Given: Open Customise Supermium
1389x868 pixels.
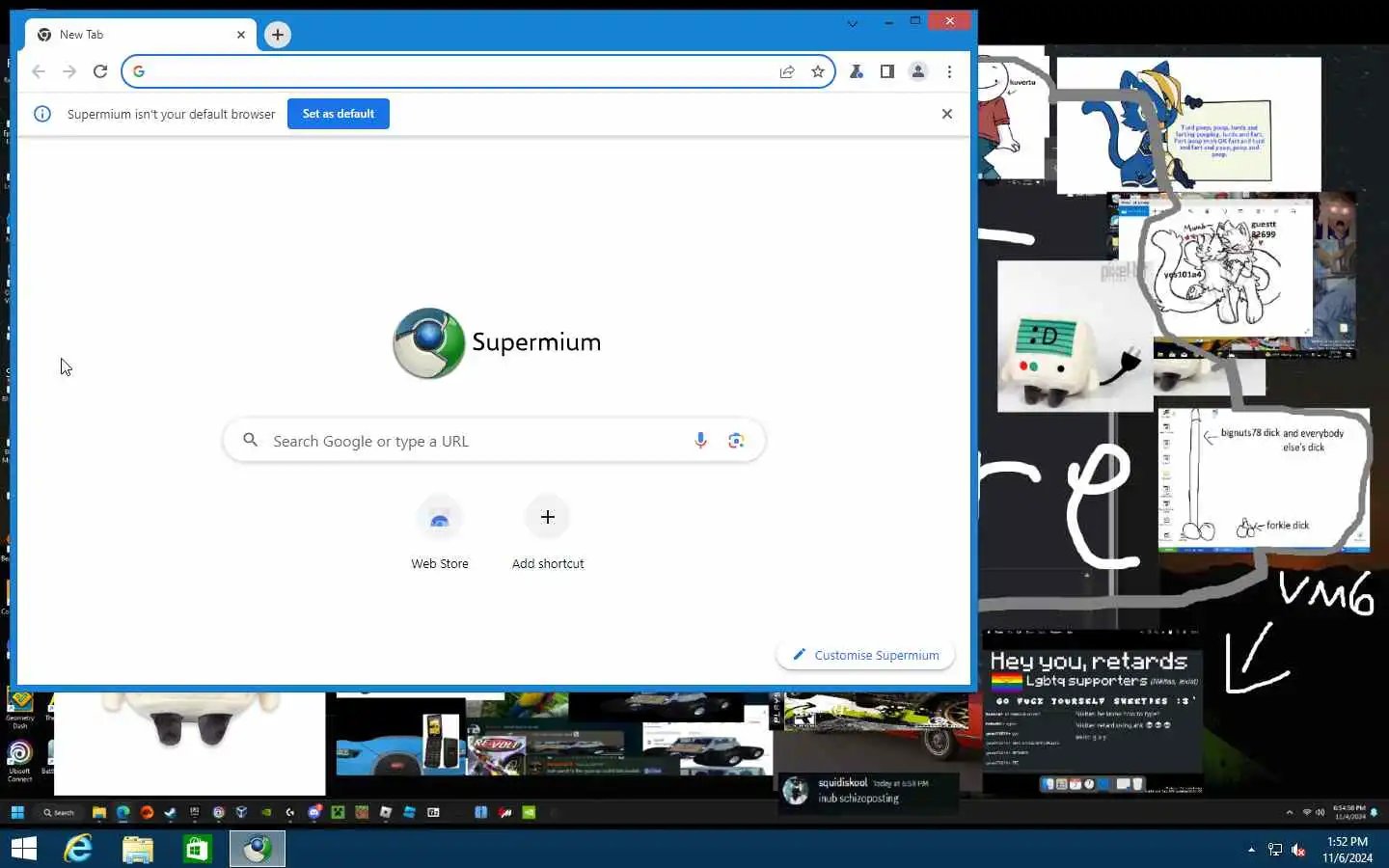Looking at the screenshot, I should [x=865, y=655].
